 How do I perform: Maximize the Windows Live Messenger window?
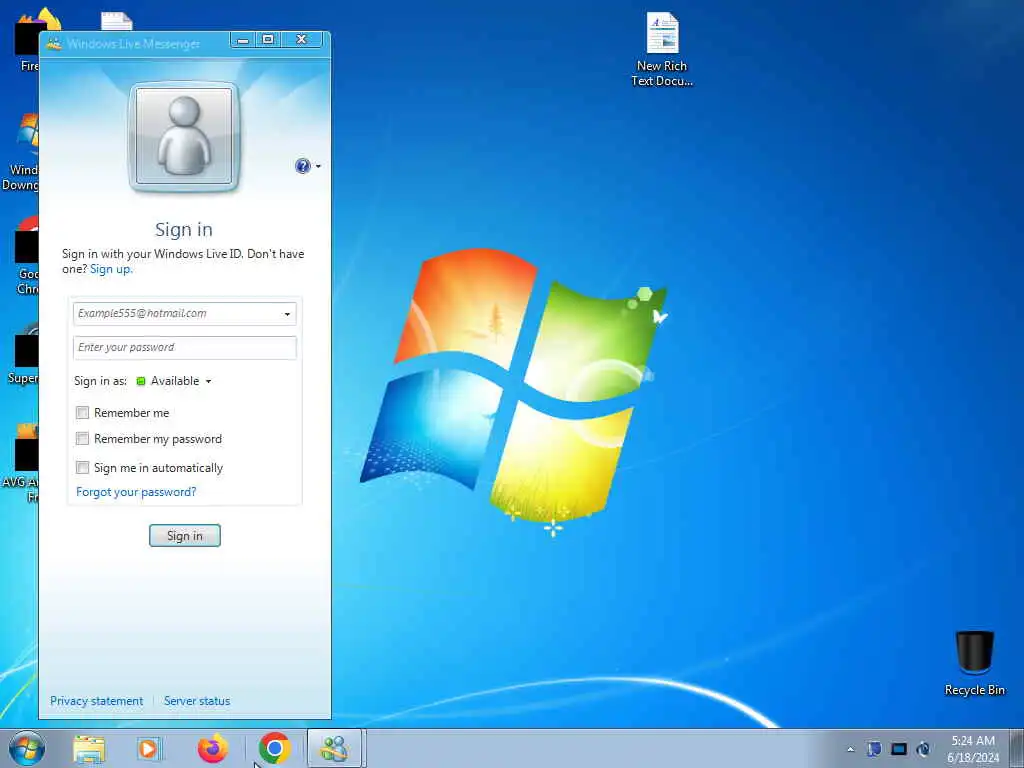click(268, 40)
